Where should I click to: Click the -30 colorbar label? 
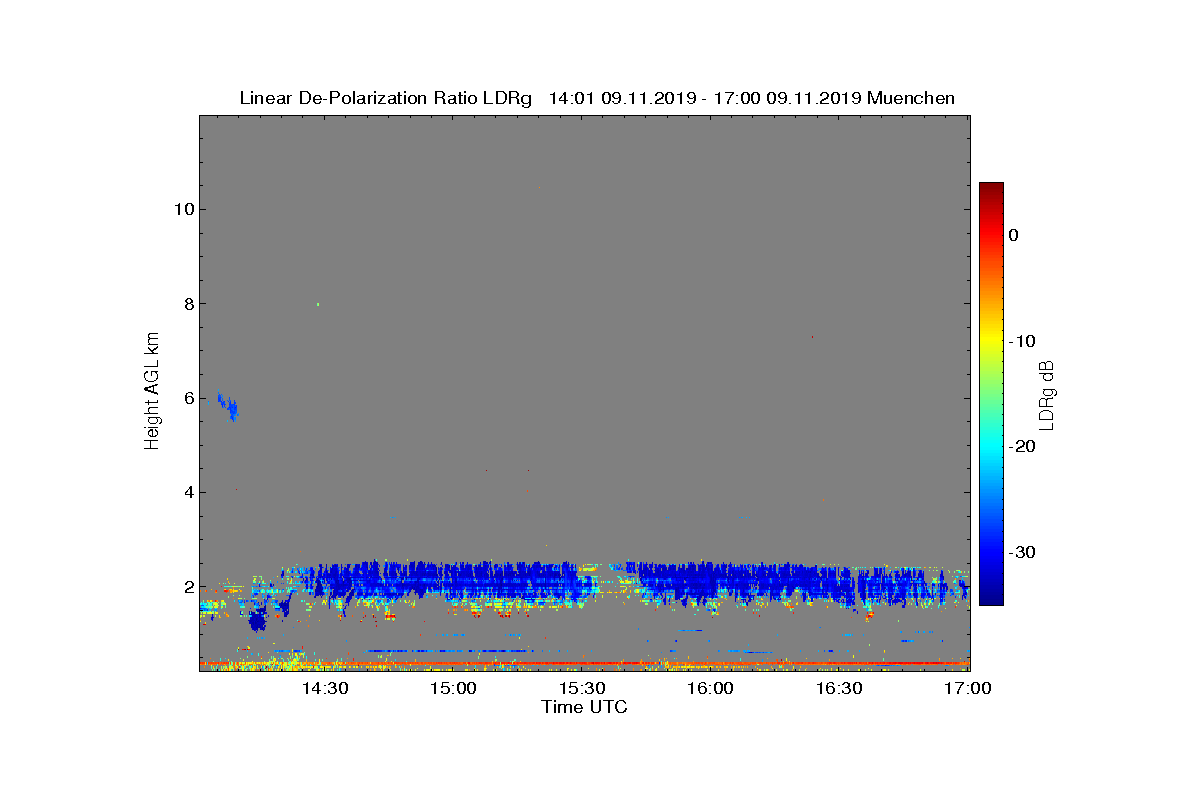(1021, 552)
